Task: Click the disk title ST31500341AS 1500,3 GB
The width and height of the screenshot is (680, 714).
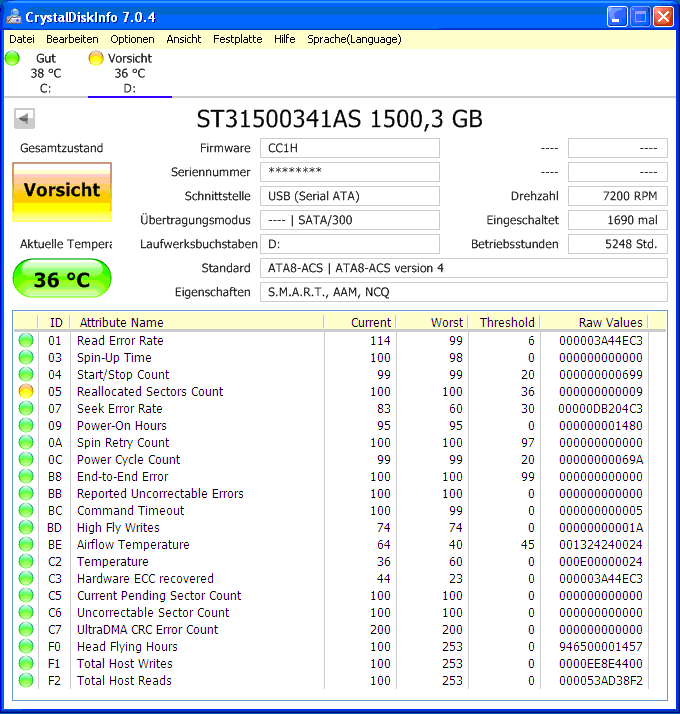Action: pyautogui.click(x=339, y=119)
